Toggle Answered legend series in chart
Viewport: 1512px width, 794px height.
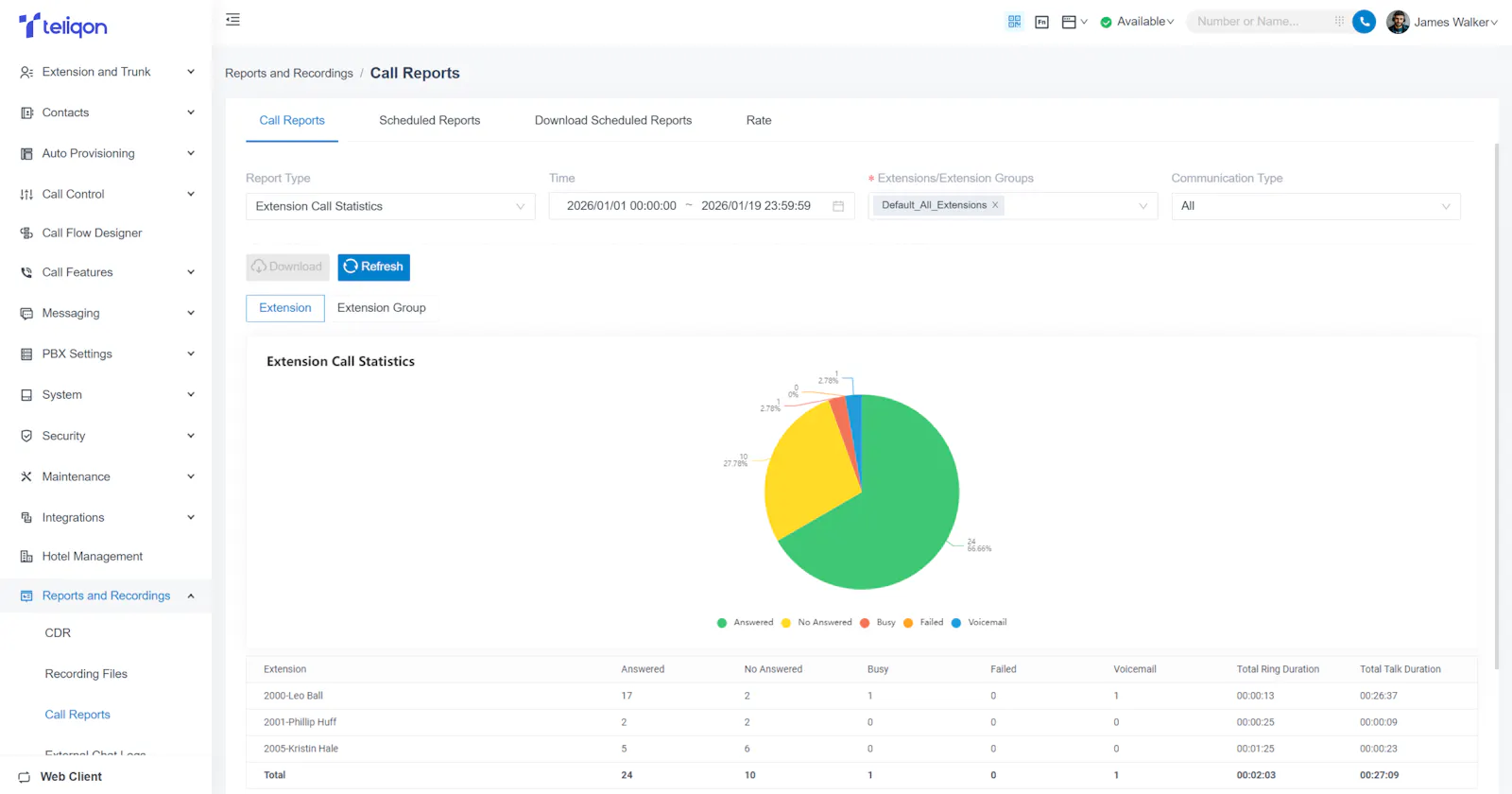745,622
